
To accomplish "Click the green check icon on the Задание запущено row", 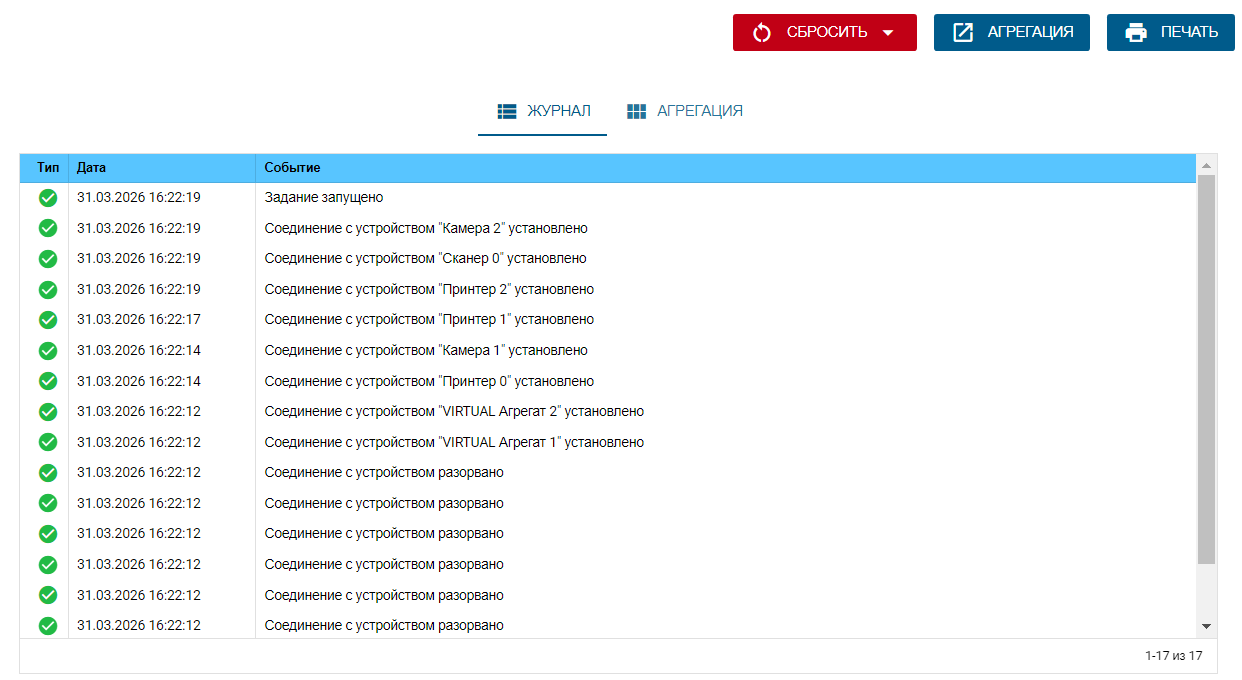I will pos(47,197).
